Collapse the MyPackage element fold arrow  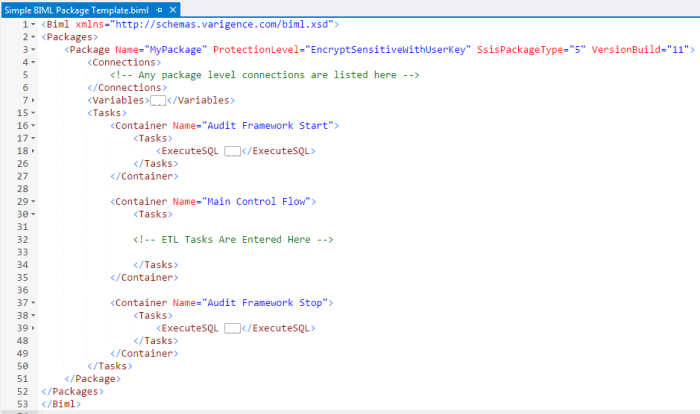[34, 49]
